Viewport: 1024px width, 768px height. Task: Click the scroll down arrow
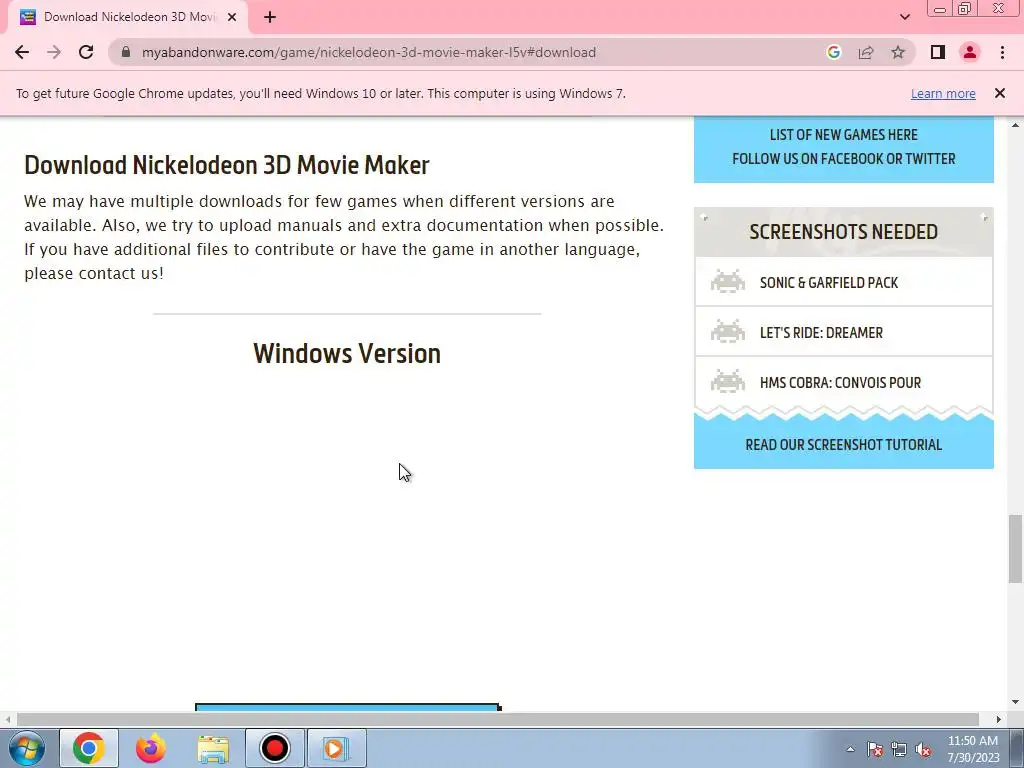pos(1015,702)
